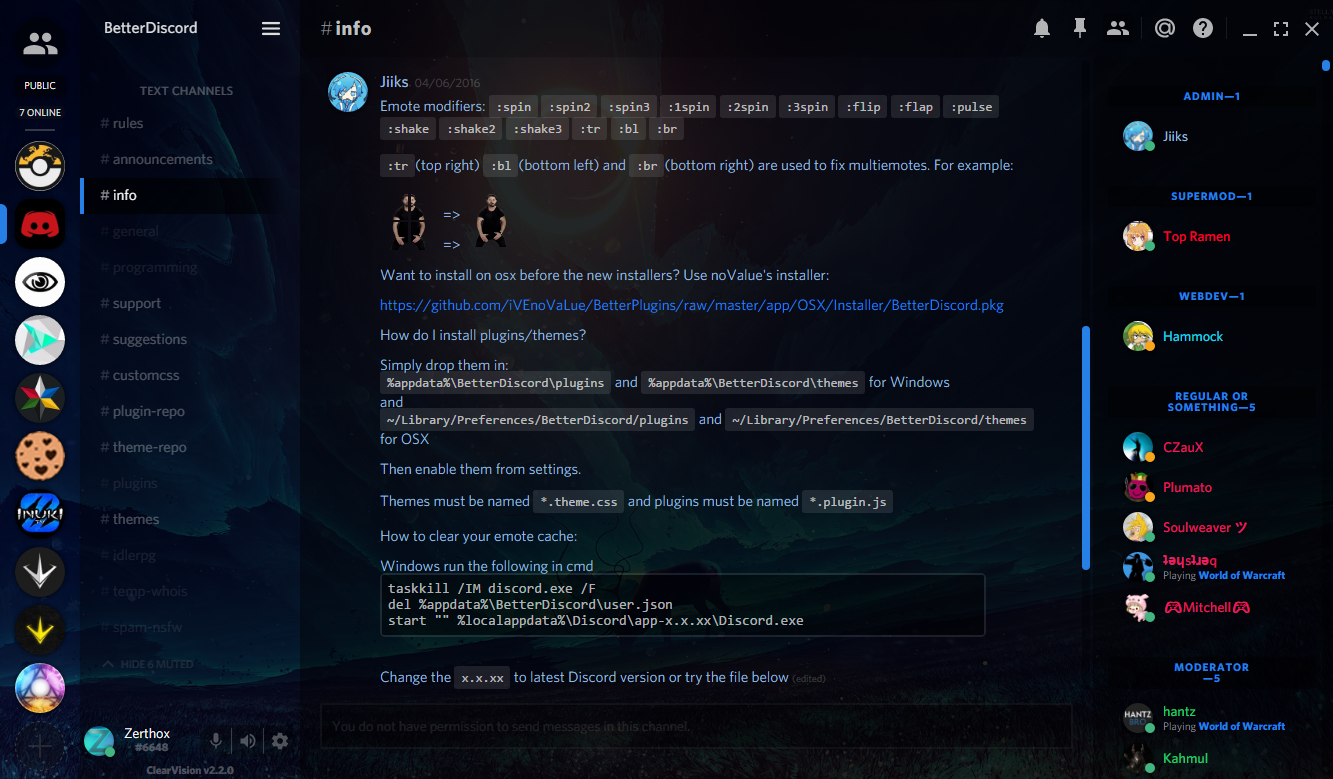
Task: Open notification settings bell icon
Action: [x=1042, y=29]
